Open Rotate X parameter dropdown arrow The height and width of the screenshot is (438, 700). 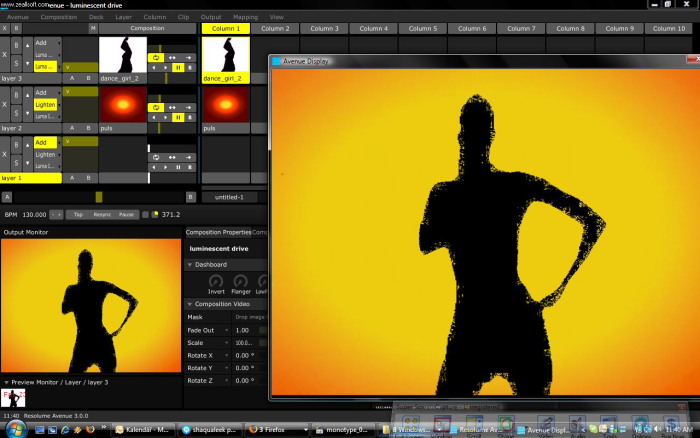(226, 355)
